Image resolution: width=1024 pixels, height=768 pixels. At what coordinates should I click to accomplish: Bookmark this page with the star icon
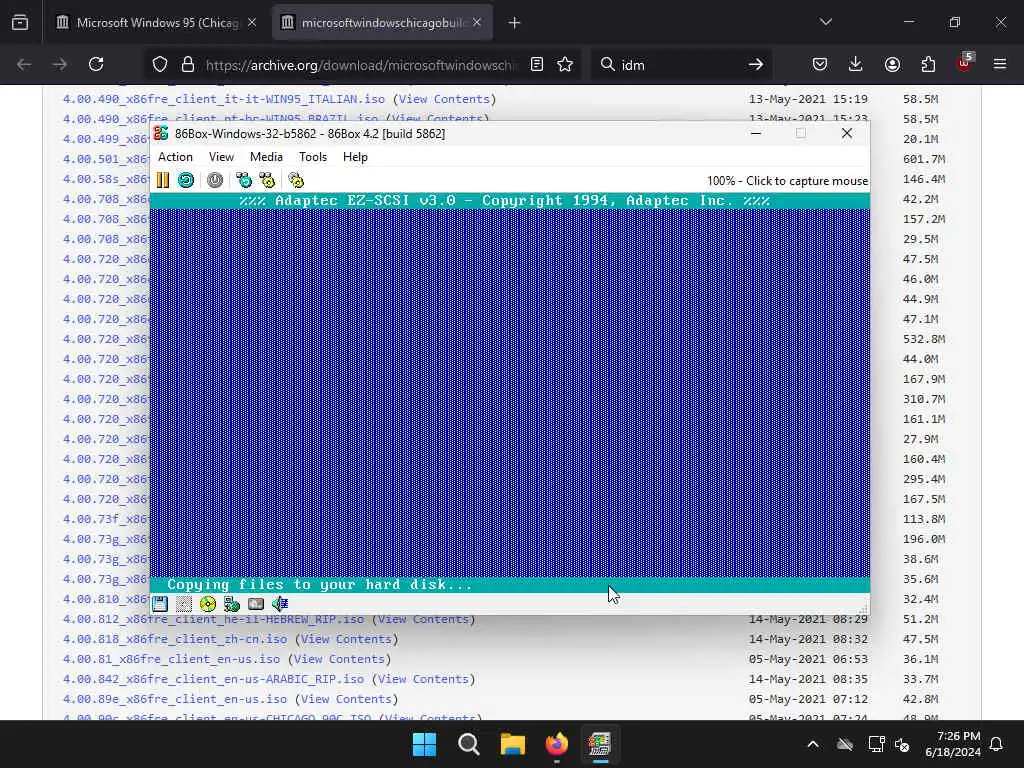pyautogui.click(x=565, y=65)
